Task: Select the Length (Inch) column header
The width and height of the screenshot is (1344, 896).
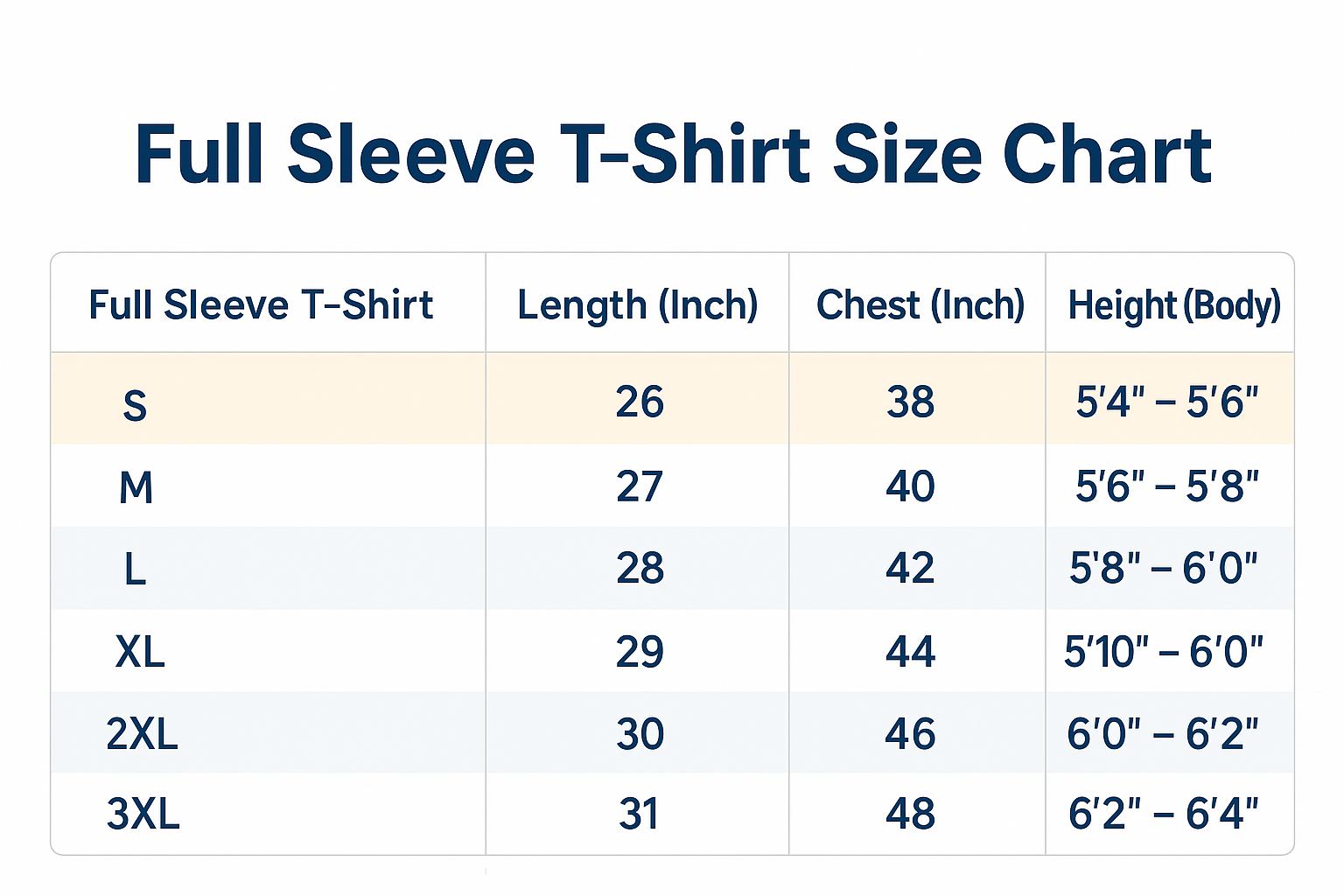Action: tap(637, 305)
